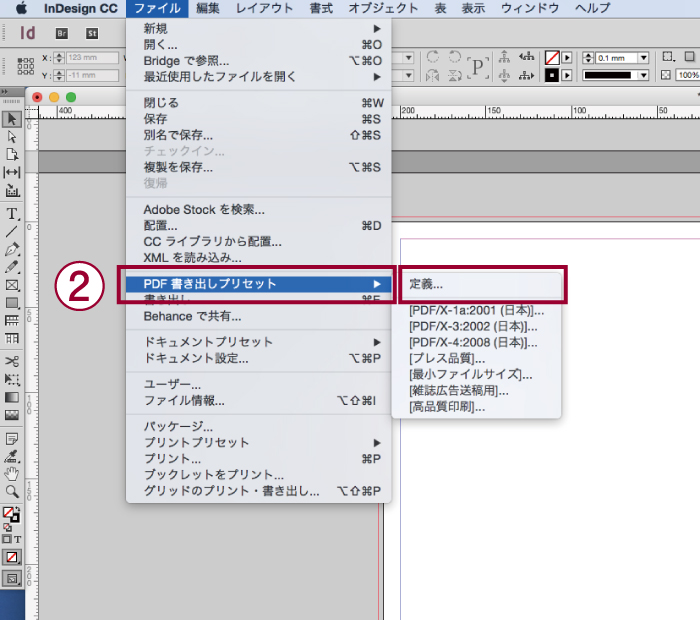Image resolution: width=700 pixels, height=620 pixels.
Task: Toggle formatting affects container button
Action: pos(7,539)
